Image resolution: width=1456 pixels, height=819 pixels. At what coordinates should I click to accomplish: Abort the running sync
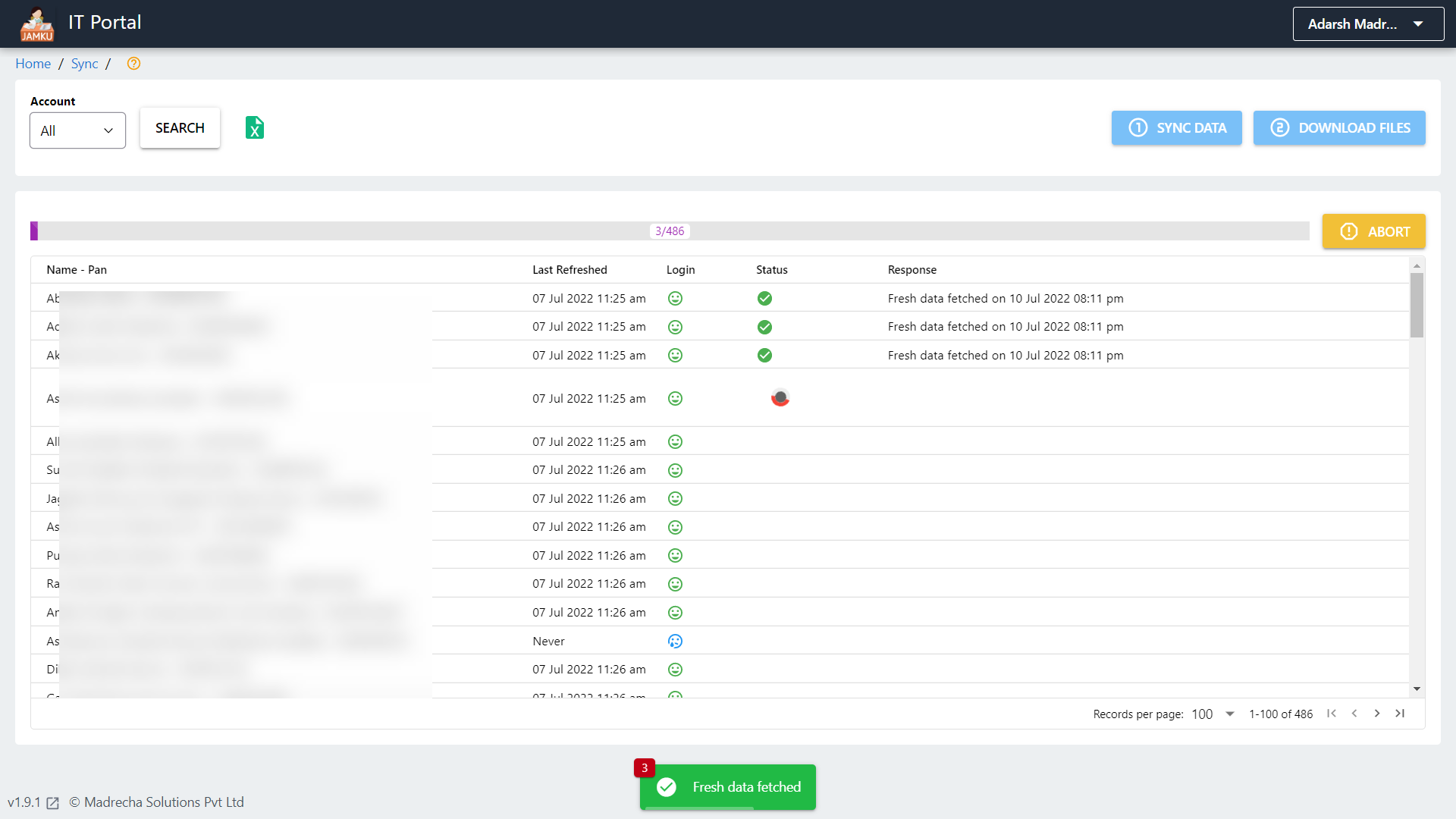[1373, 231]
